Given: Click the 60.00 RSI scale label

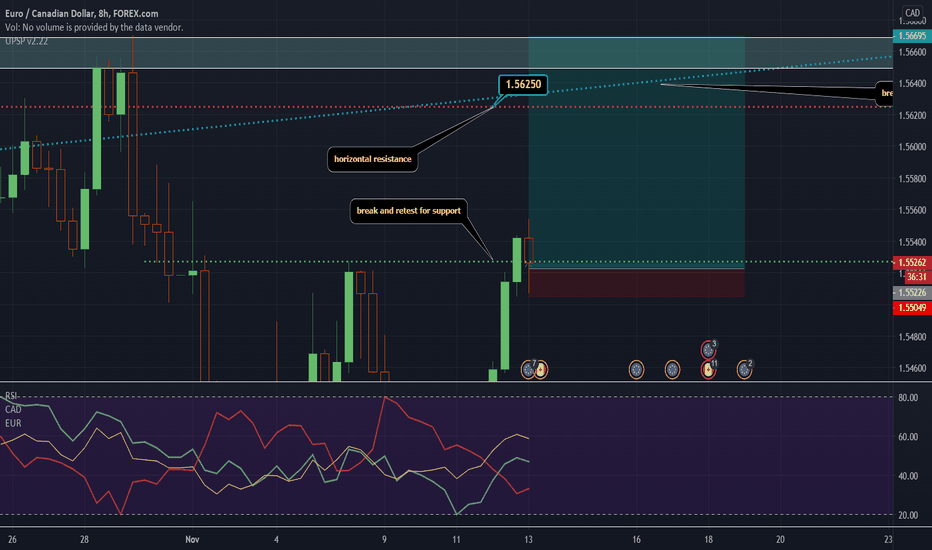Looking at the screenshot, I should point(908,436).
